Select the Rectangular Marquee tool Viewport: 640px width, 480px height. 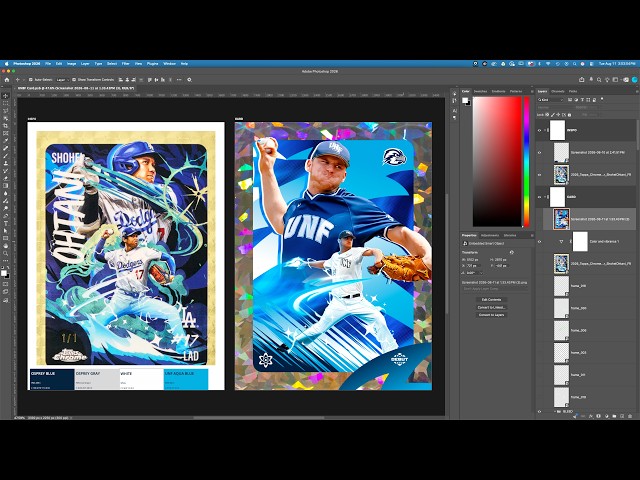click(x=5, y=103)
